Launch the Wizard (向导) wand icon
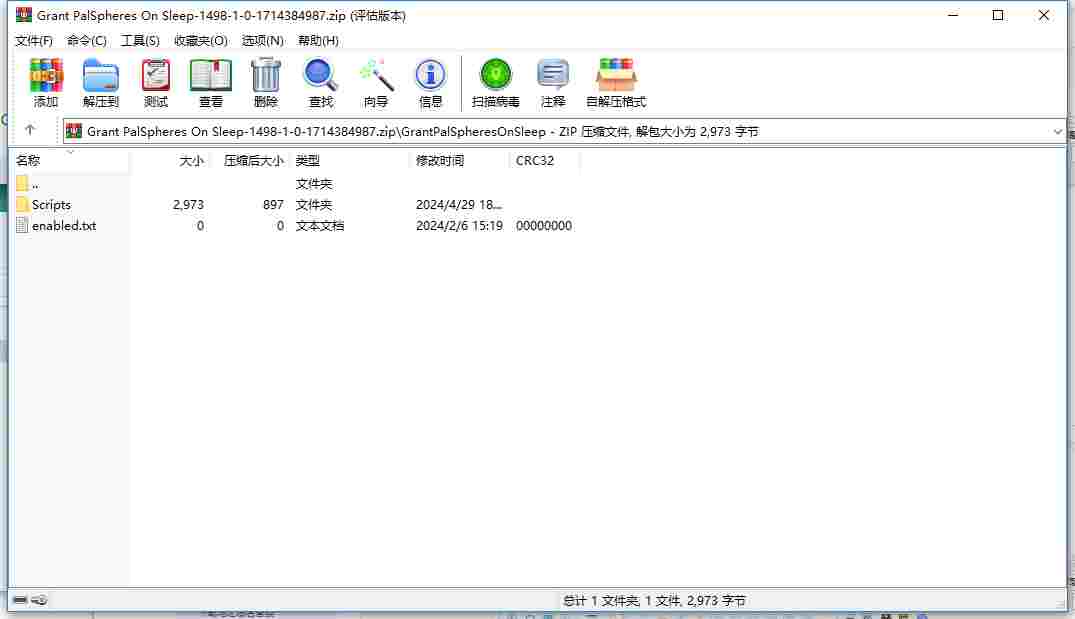The width and height of the screenshot is (1075, 619). (x=376, y=75)
